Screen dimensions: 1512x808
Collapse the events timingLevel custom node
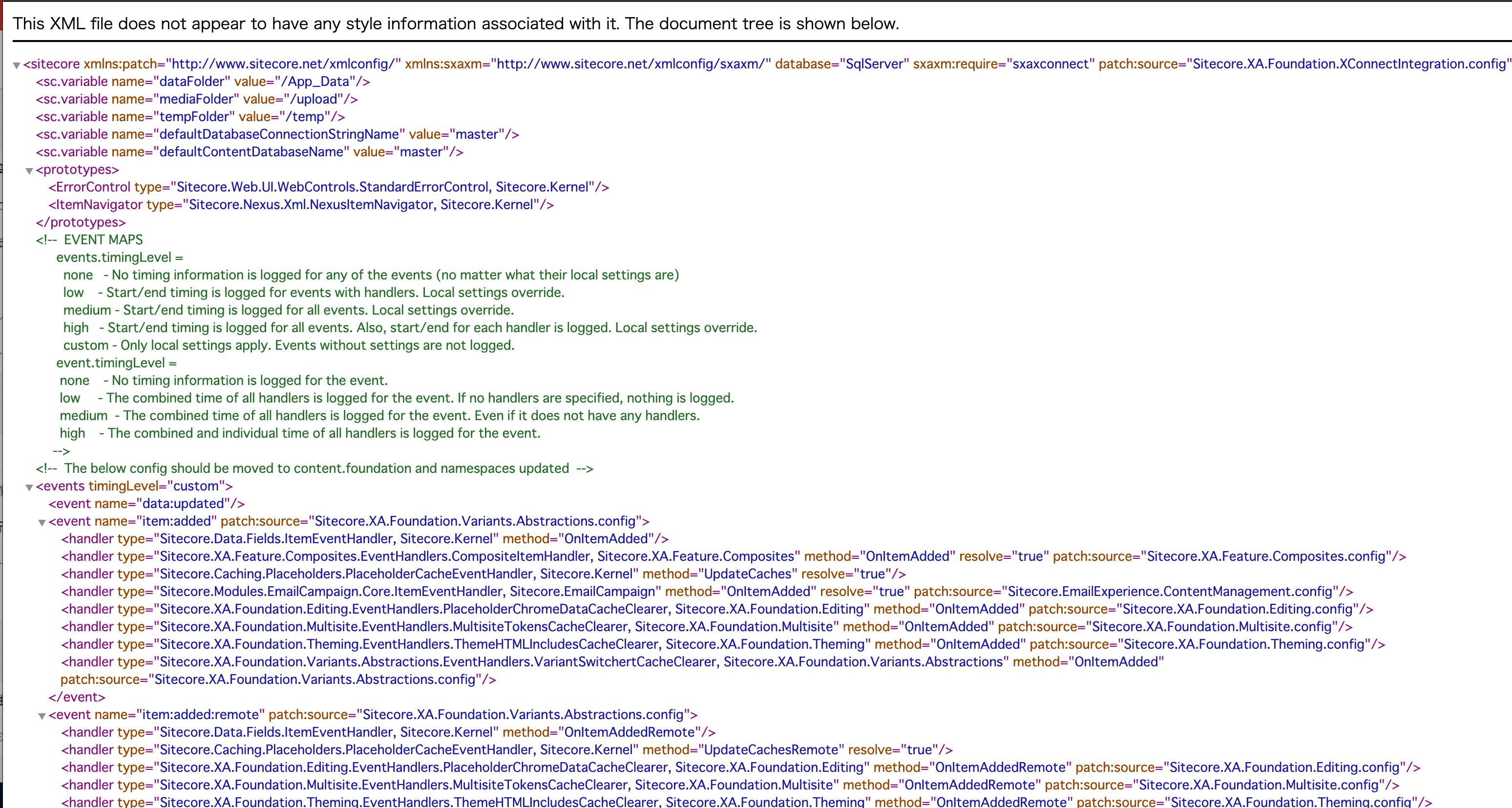tap(29, 488)
